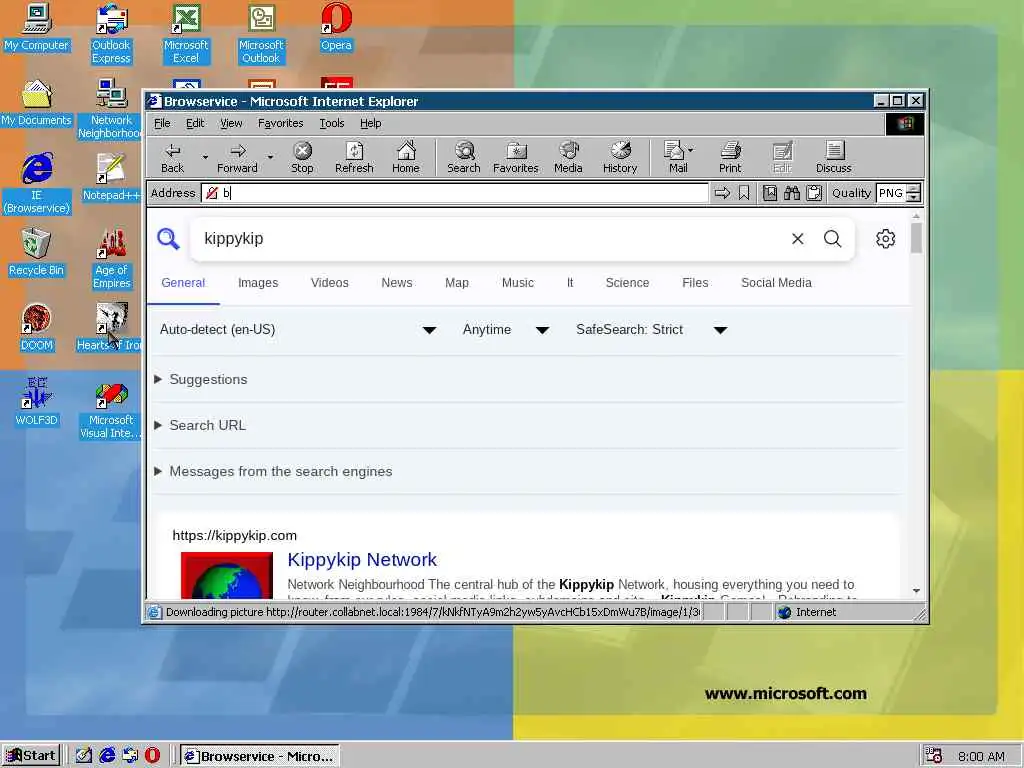Click the binoculars find icon
This screenshot has width=1024, height=768.
coord(792,193)
